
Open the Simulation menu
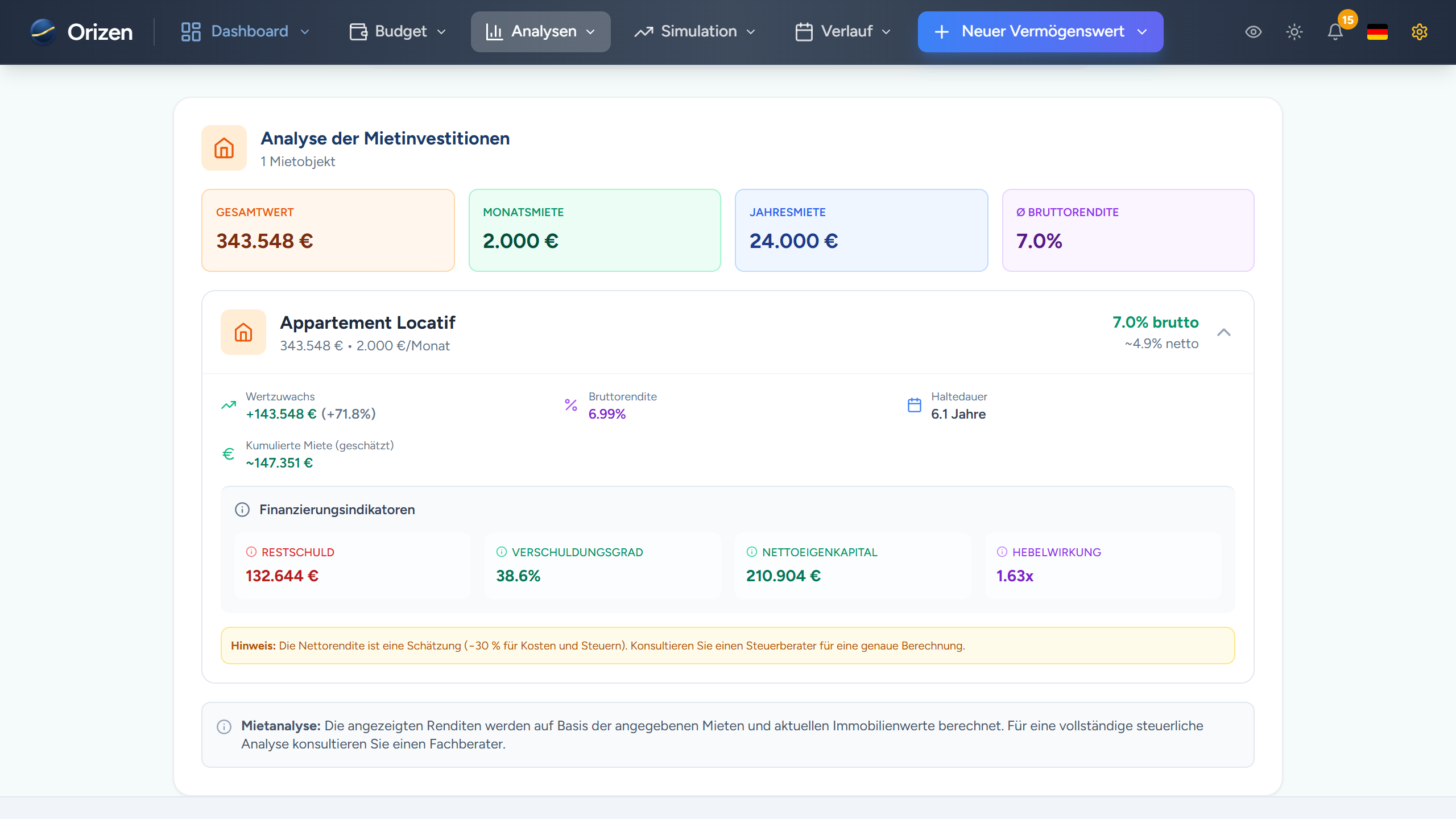click(x=694, y=31)
